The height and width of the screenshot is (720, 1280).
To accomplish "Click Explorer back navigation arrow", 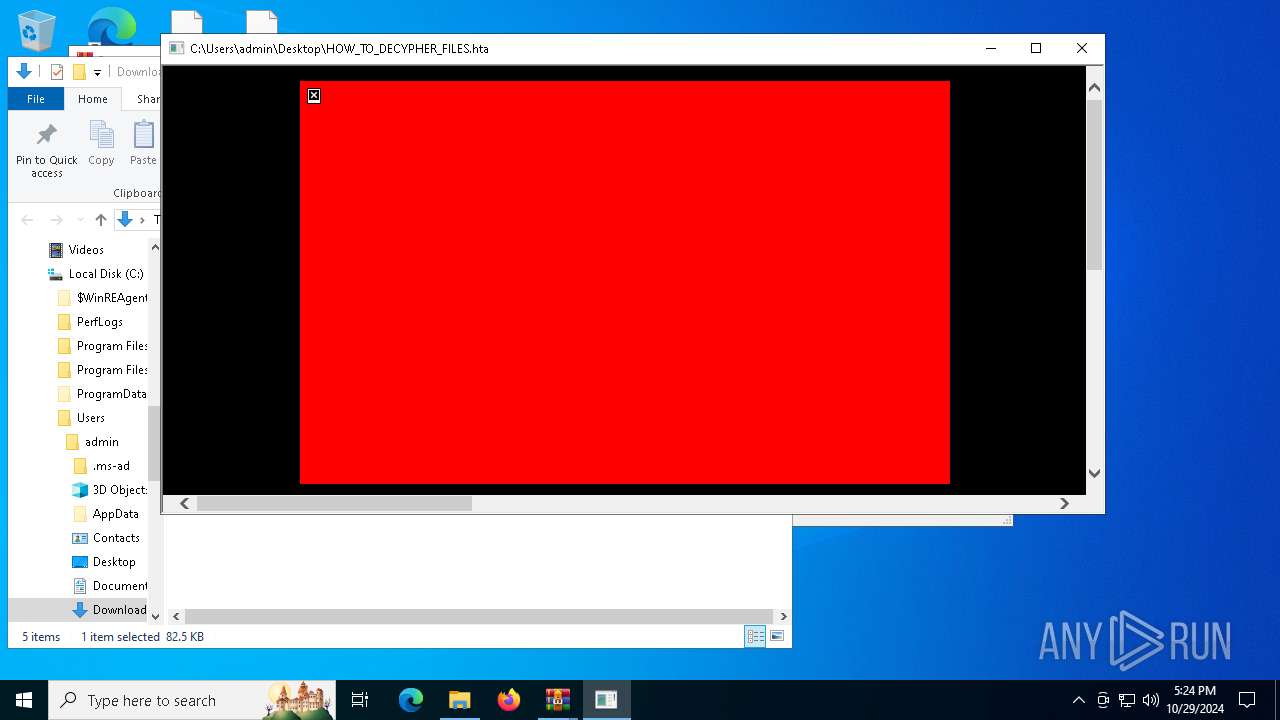I will pyautogui.click(x=27, y=220).
